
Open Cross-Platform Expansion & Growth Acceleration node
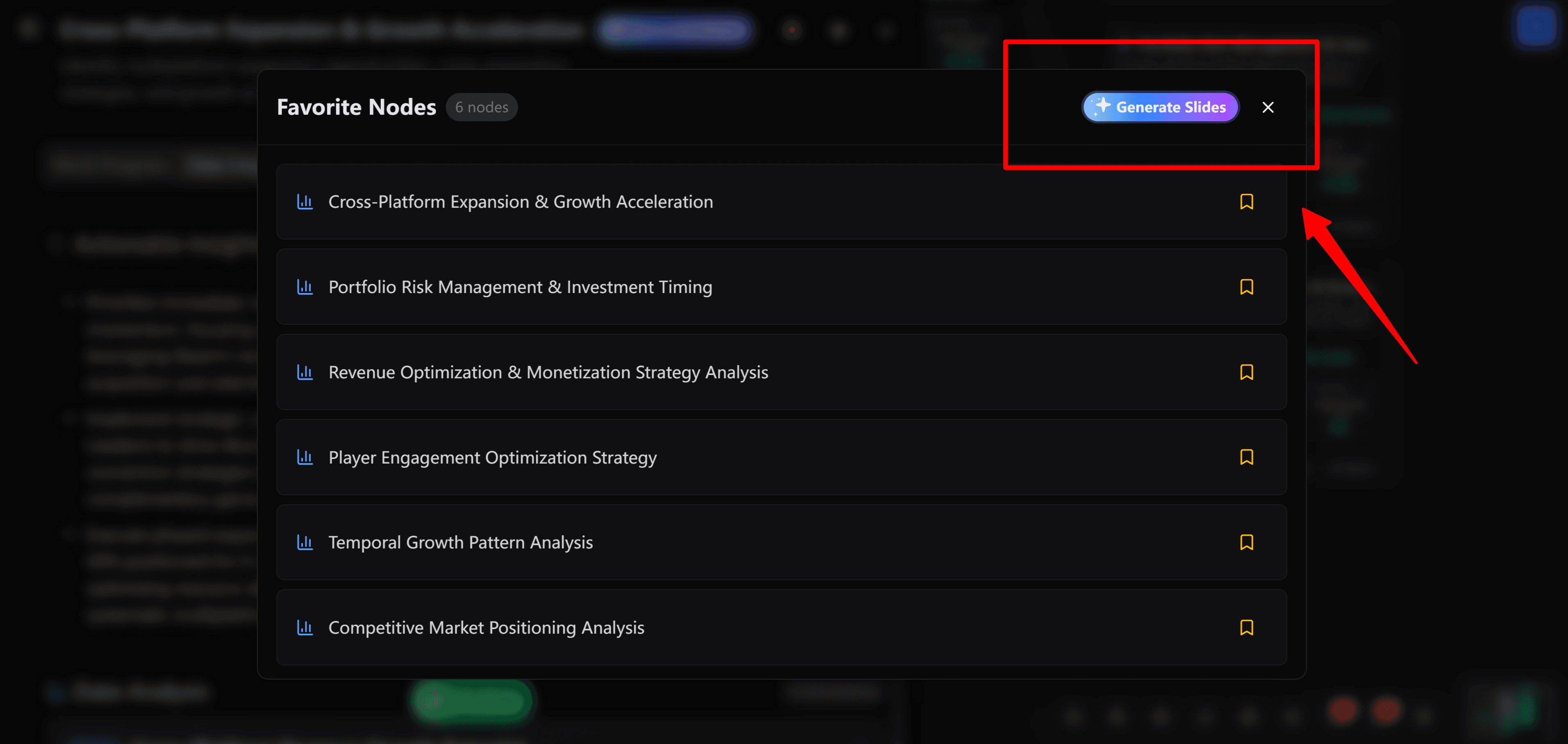[x=782, y=202]
